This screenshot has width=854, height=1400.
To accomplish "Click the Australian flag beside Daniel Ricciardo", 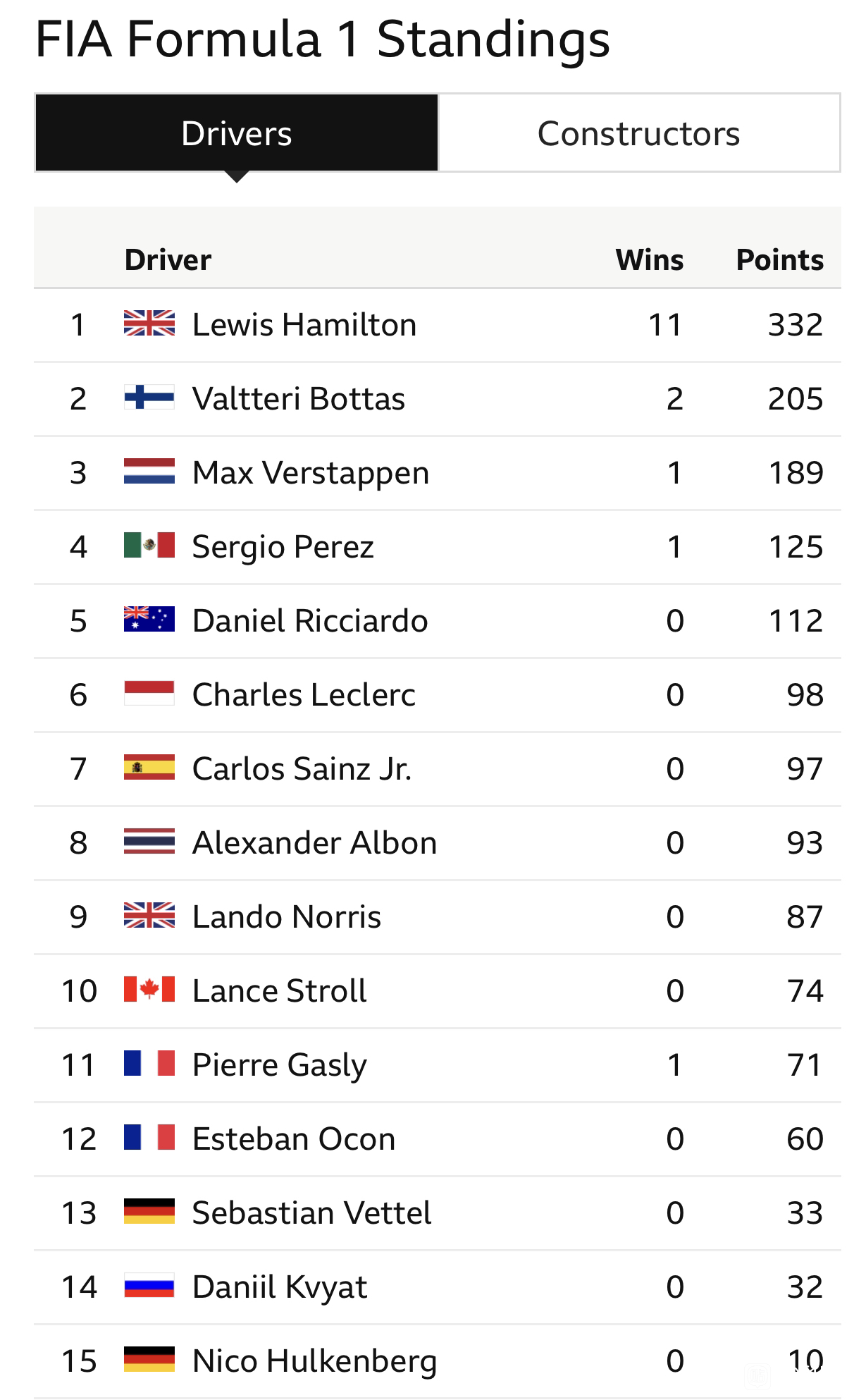I will (x=149, y=619).
